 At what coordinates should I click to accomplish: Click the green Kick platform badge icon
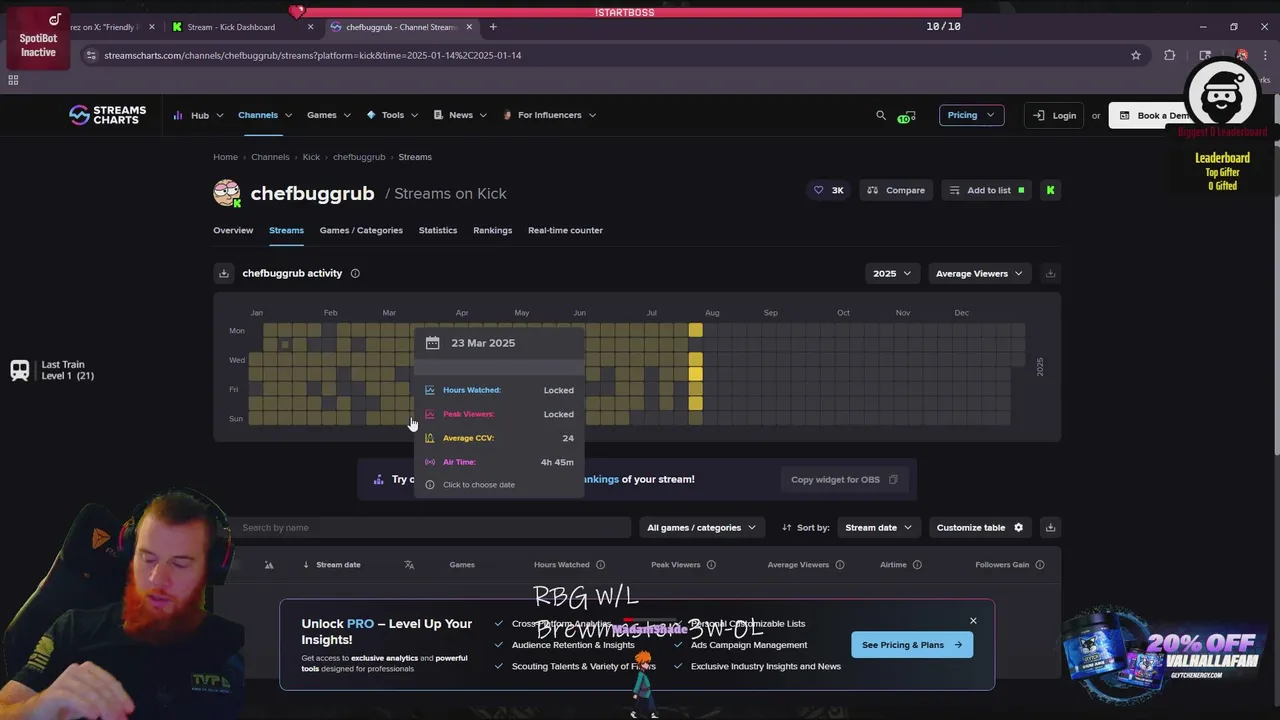click(1050, 190)
